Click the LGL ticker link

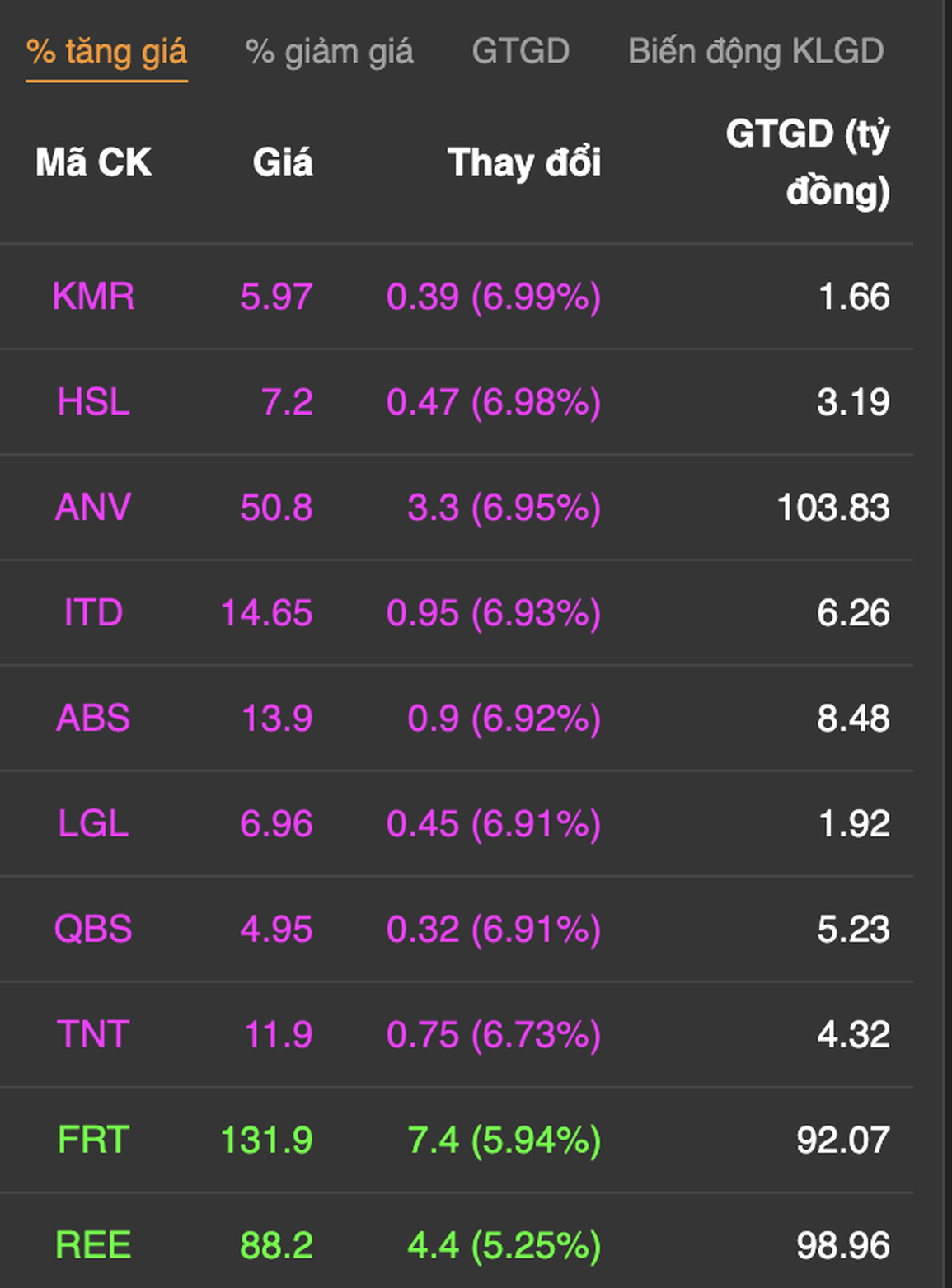coord(93,824)
